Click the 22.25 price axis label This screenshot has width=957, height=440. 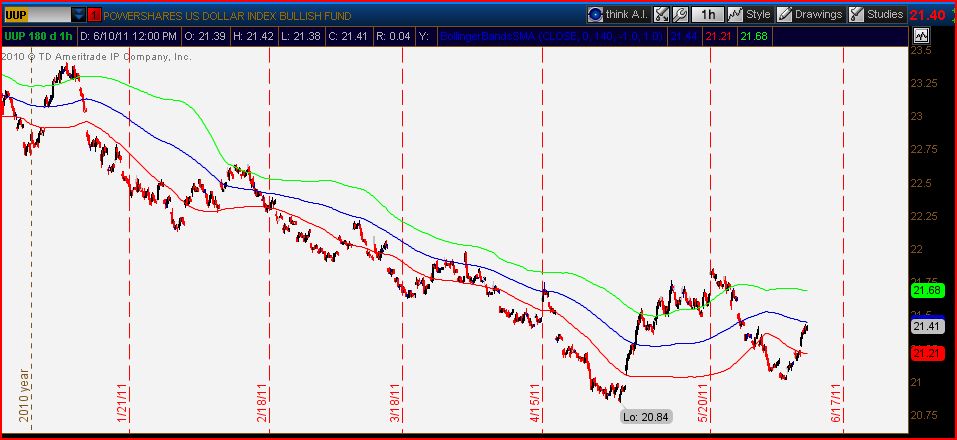coord(924,216)
